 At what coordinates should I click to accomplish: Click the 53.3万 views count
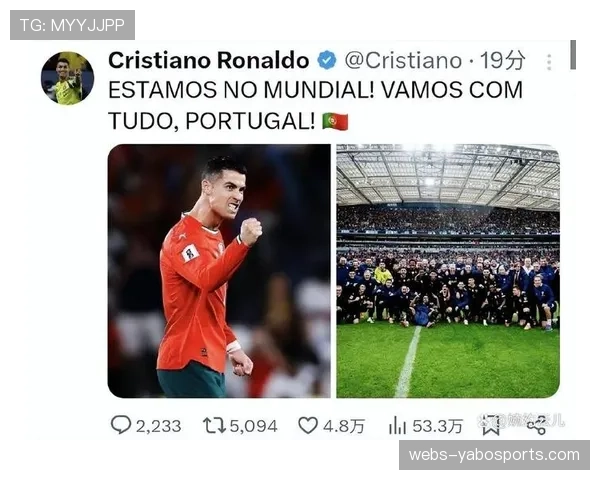(x=437, y=426)
